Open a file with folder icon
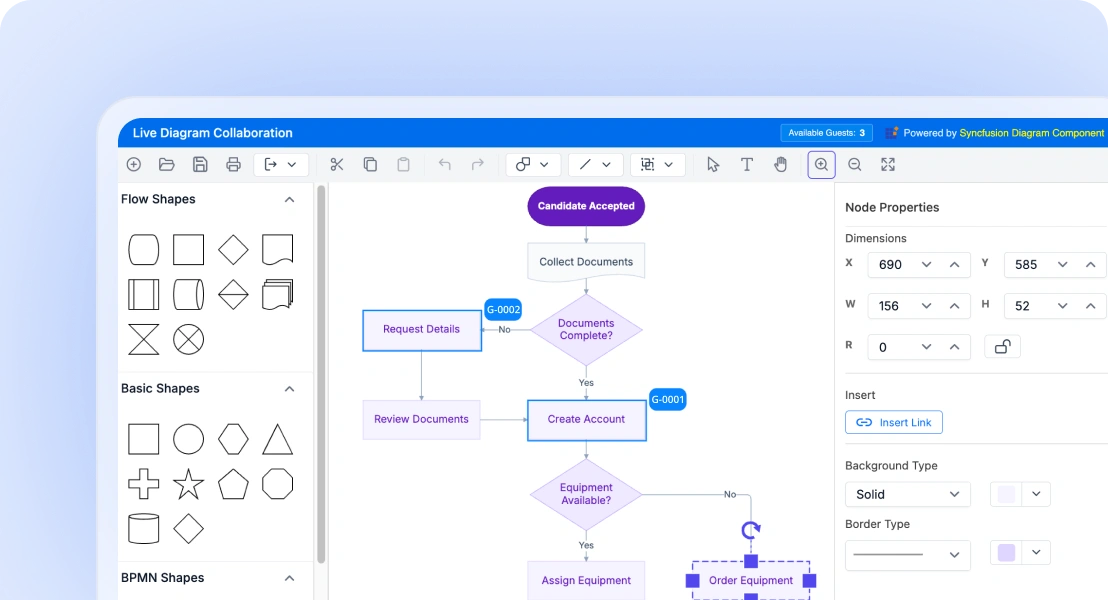 tap(167, 165)
